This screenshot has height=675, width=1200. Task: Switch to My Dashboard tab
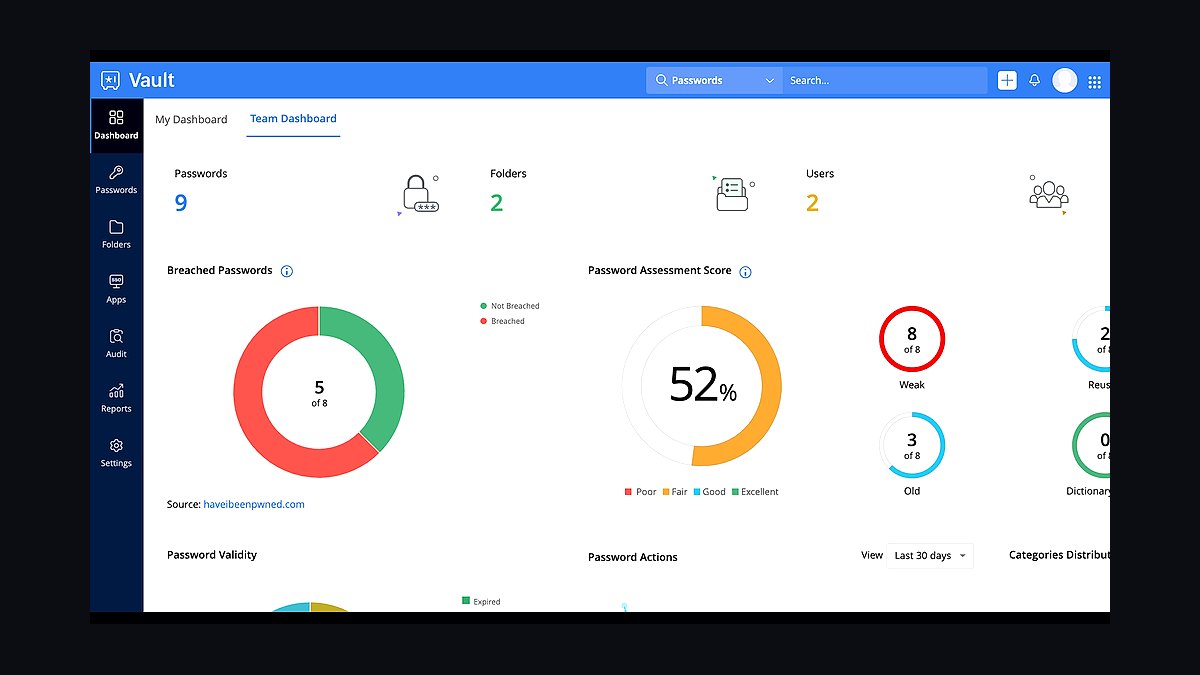tap(191, 119)
